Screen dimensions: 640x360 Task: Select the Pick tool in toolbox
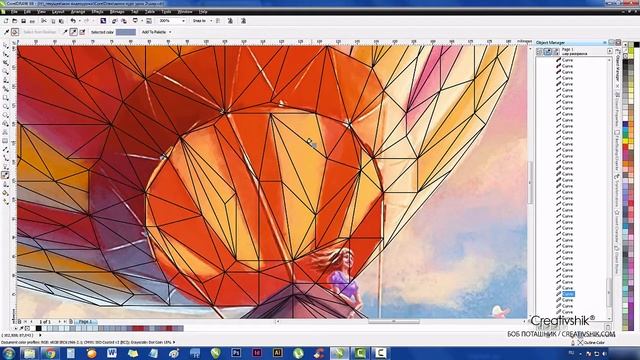[6, 45]
